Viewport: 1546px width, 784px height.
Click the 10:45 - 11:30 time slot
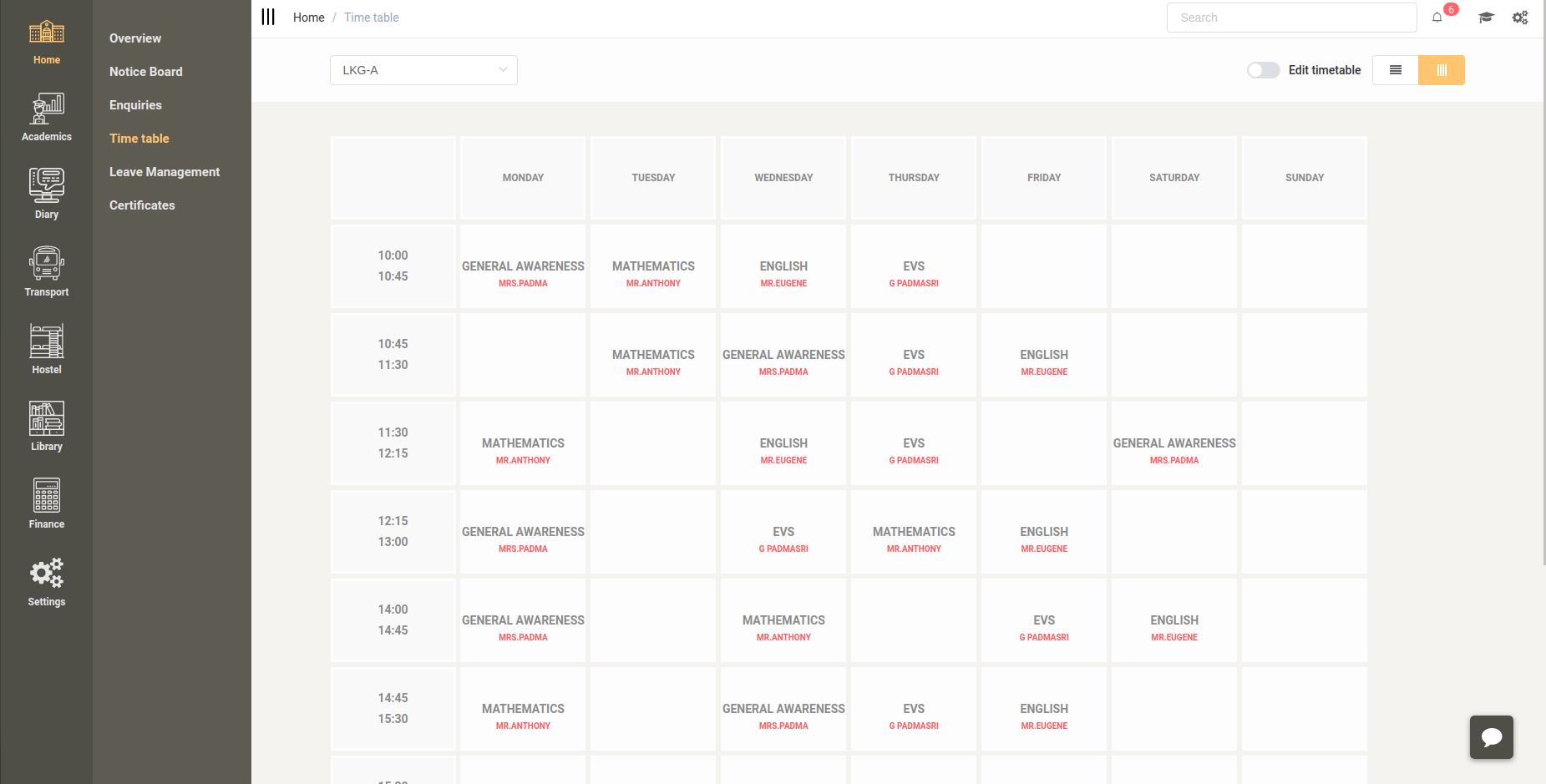[393, 355]
